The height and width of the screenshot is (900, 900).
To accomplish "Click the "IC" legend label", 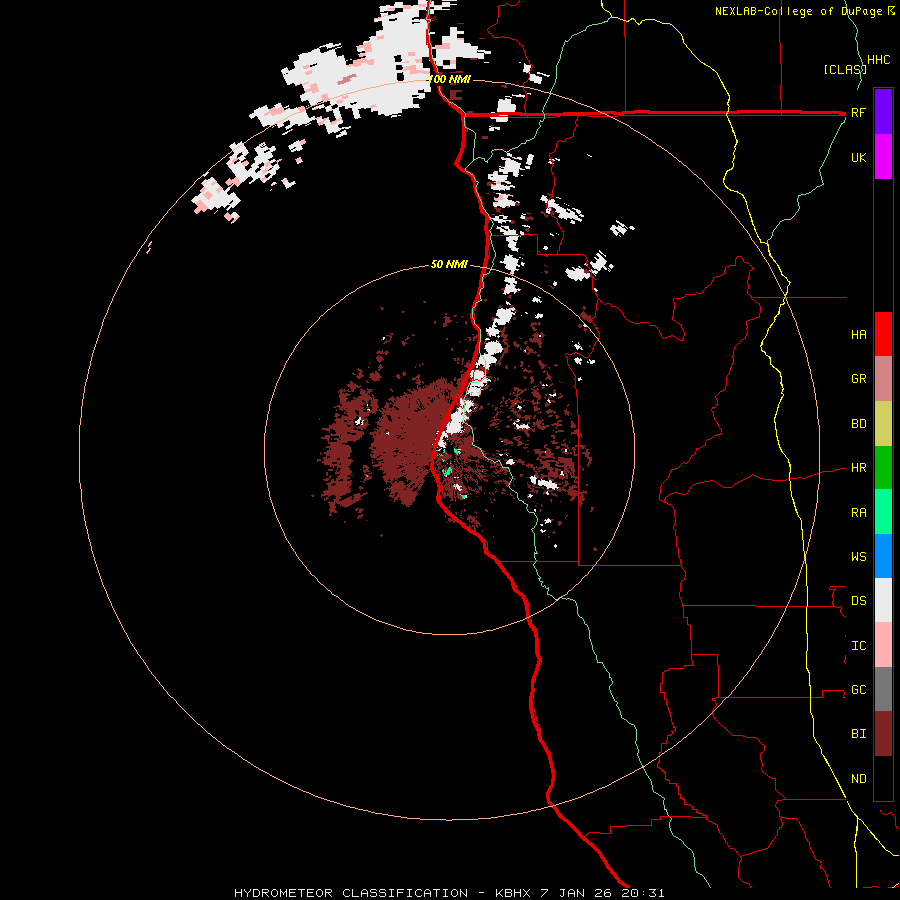I will [858, 646].
